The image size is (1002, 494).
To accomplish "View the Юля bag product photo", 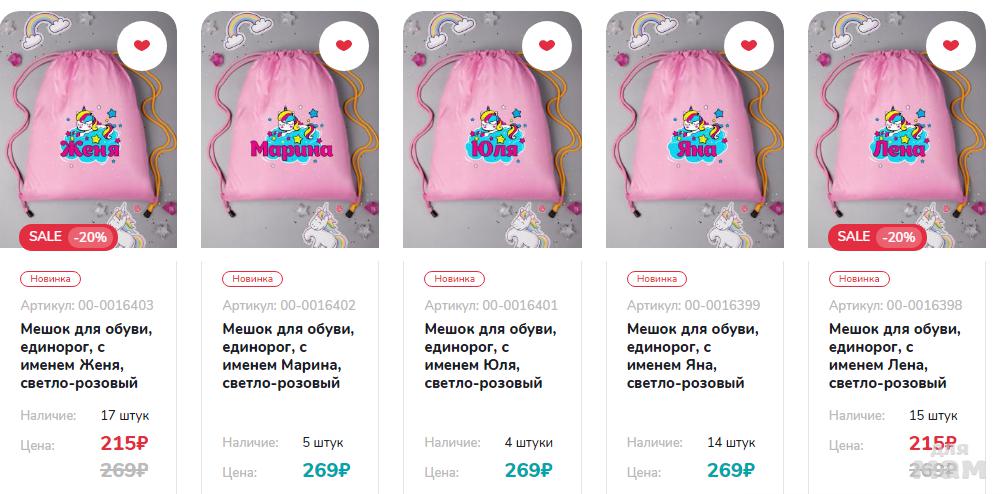I will click(x=492, y=129).
